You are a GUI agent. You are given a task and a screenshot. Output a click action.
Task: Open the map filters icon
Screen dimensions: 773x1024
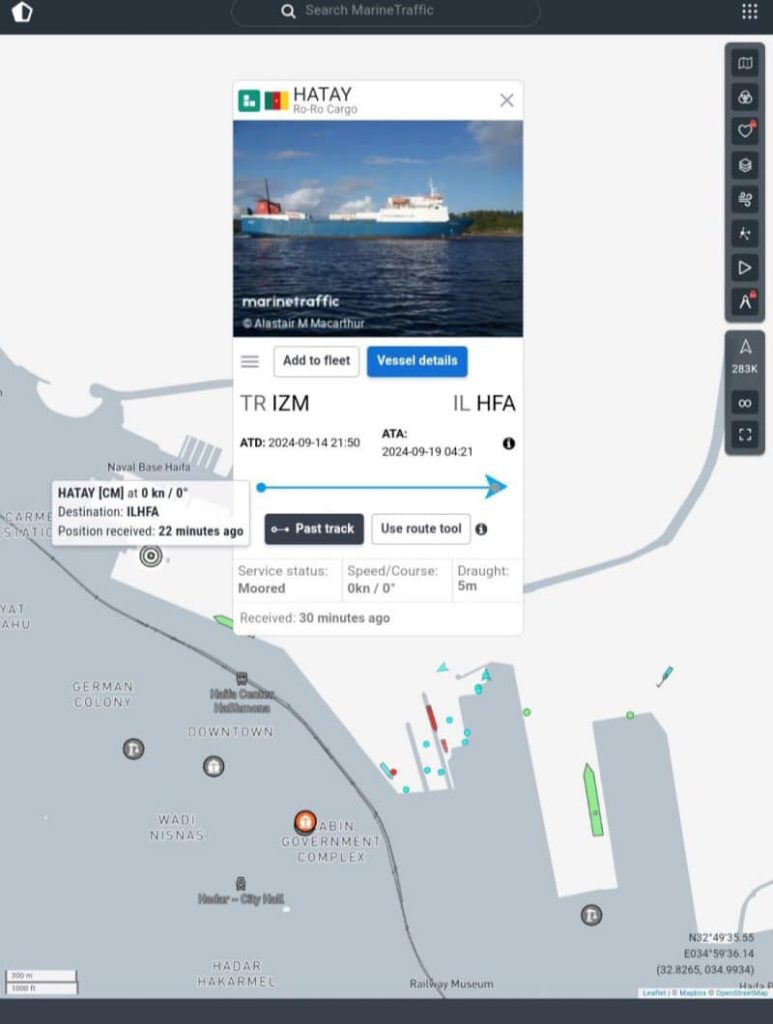(x=745, y=97)
